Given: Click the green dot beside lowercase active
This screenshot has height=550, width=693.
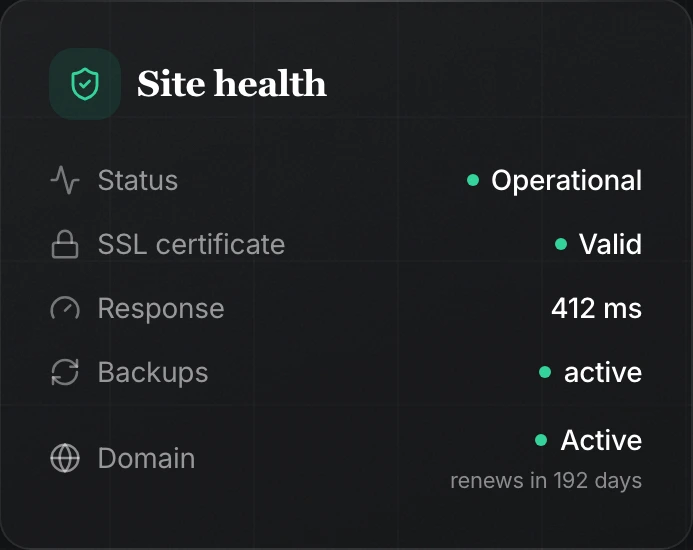Looking at the screenshot, I should coord(545,372).
